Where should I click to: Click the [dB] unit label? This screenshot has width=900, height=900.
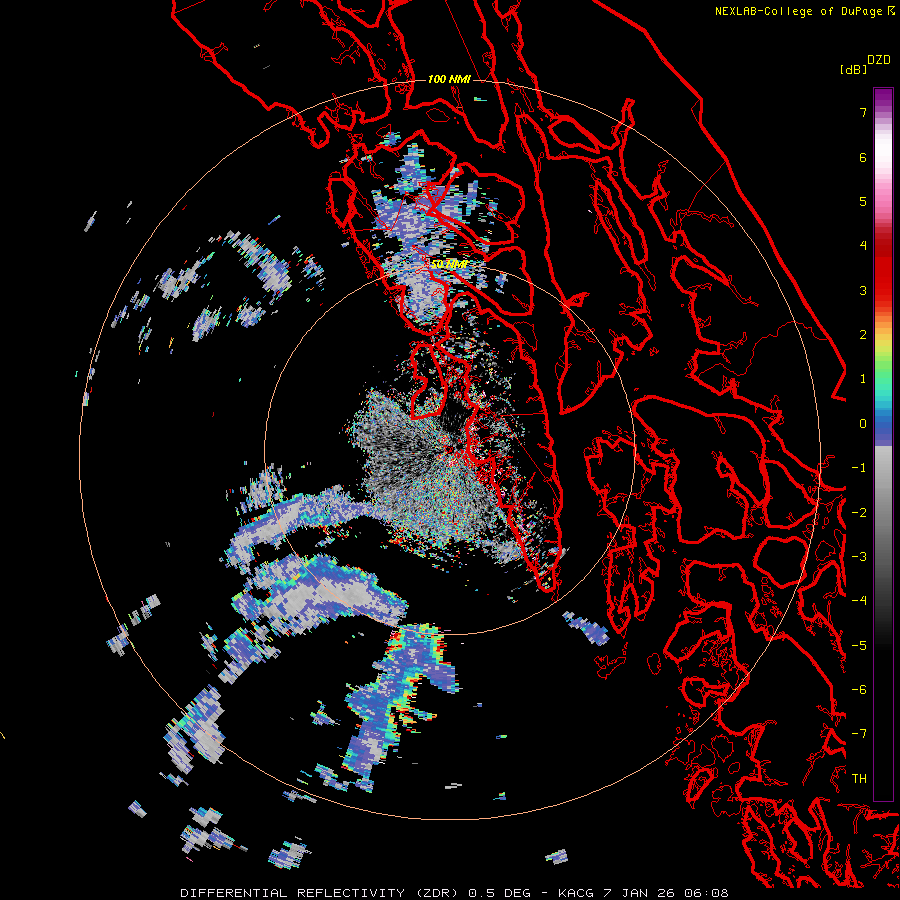[853, 69]
